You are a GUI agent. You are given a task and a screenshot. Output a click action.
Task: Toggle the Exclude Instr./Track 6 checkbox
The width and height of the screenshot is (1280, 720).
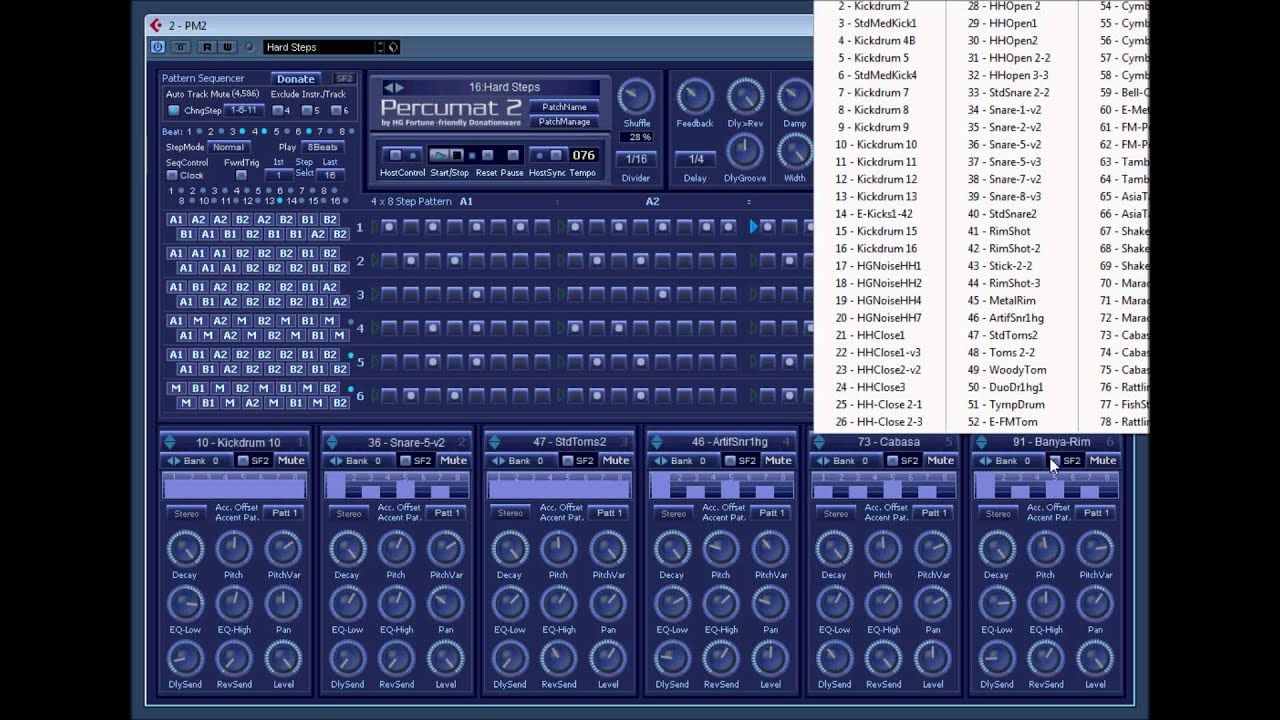(x=335, y=110)
